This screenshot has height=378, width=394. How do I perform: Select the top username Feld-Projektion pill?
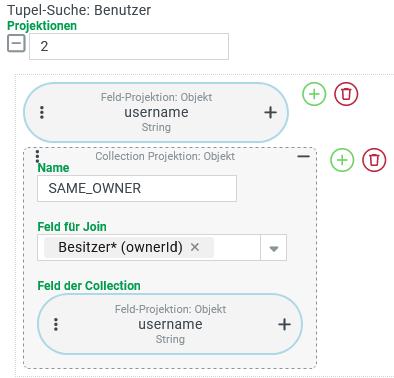point(156,113)
